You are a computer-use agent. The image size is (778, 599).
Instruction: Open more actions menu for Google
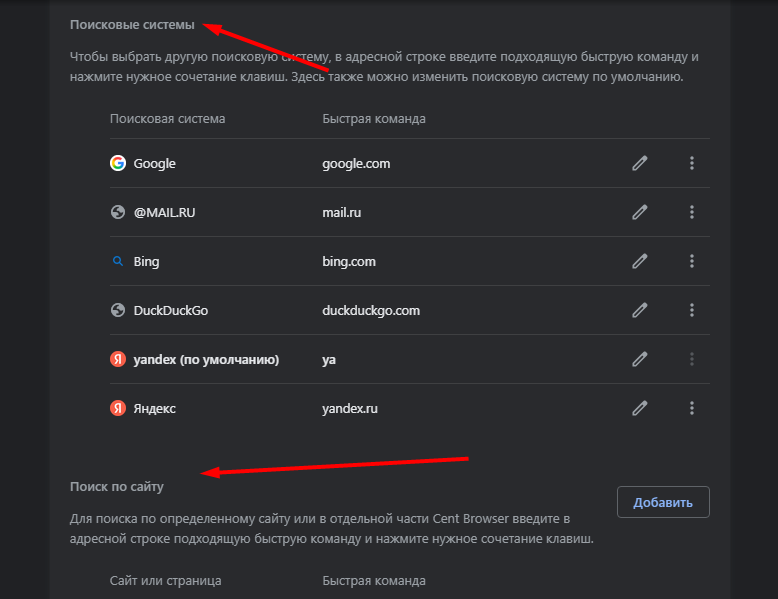point(692,163)
